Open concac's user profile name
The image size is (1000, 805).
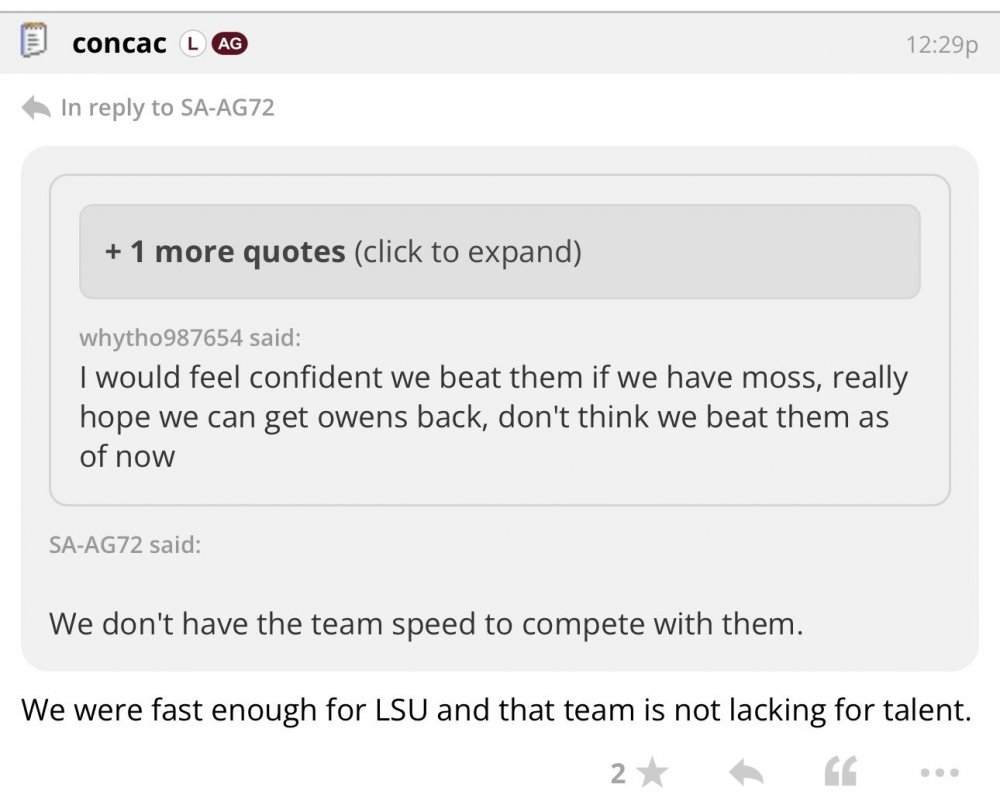click(119, 44)
